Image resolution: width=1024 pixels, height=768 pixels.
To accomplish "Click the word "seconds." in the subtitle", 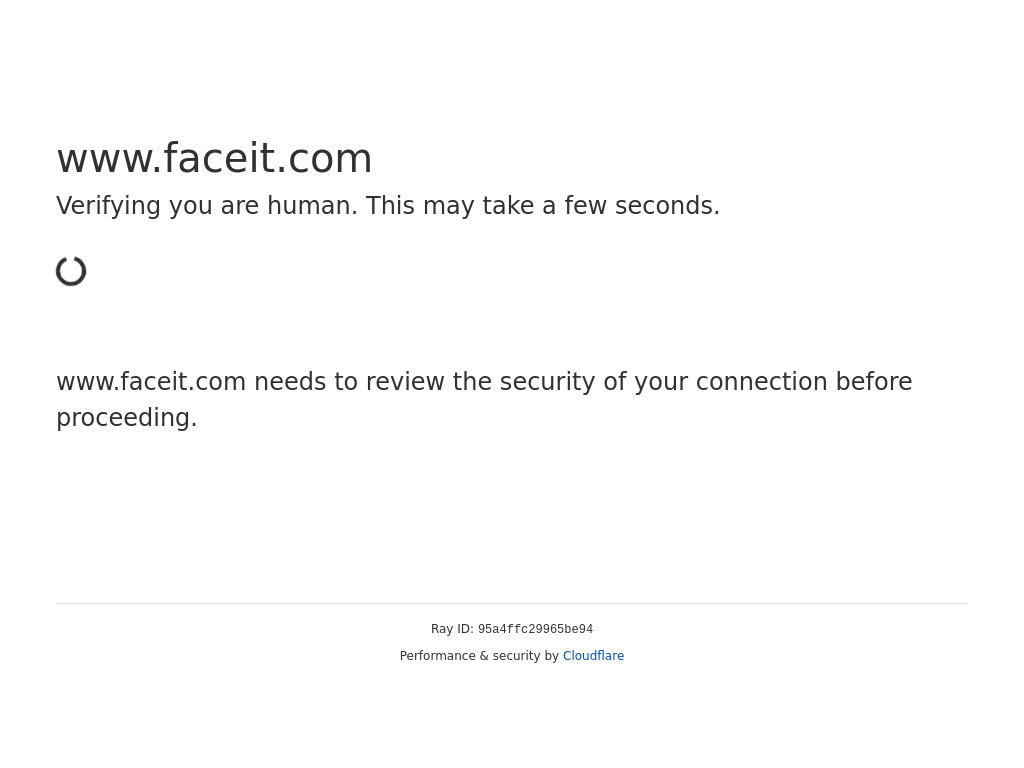I will [667, 206].
